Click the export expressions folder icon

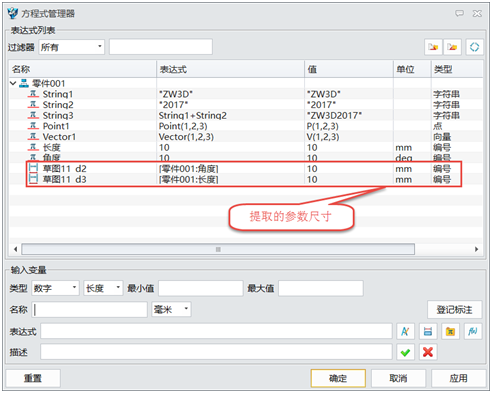tap(452, 47)
